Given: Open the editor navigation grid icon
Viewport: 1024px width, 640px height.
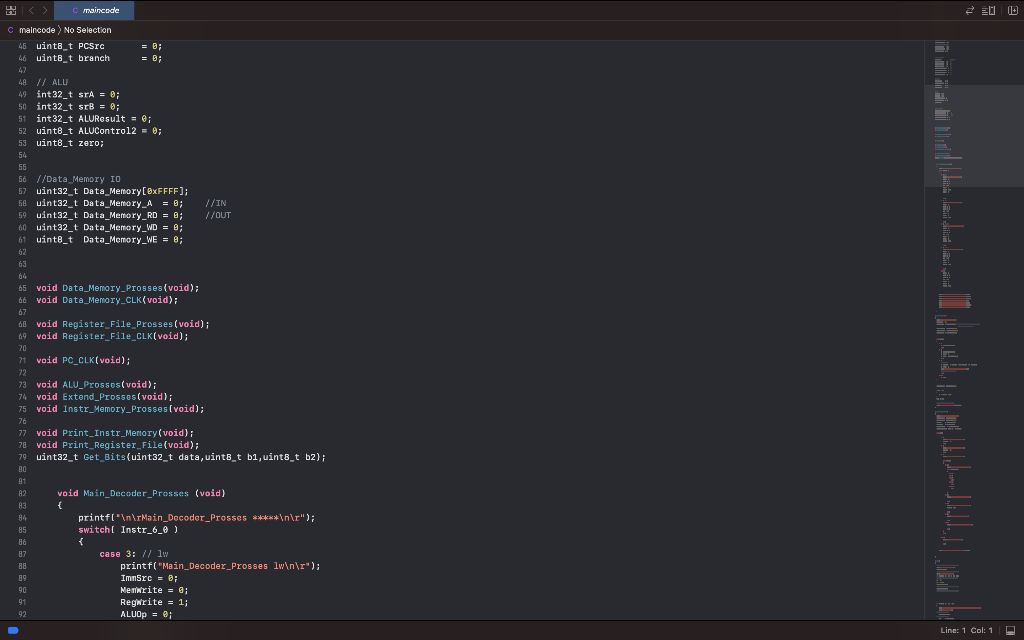Looking at the screenshot, I should [x=11, y=10].
